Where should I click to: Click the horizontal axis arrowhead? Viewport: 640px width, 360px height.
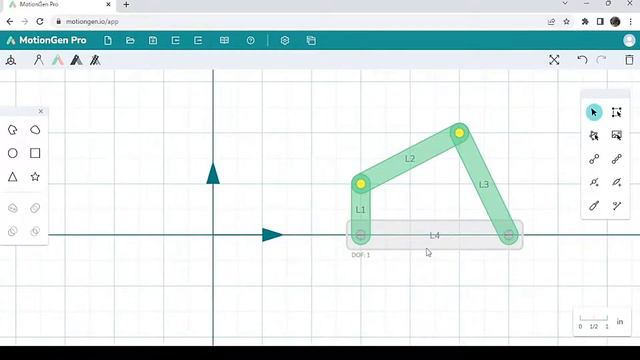272,235
